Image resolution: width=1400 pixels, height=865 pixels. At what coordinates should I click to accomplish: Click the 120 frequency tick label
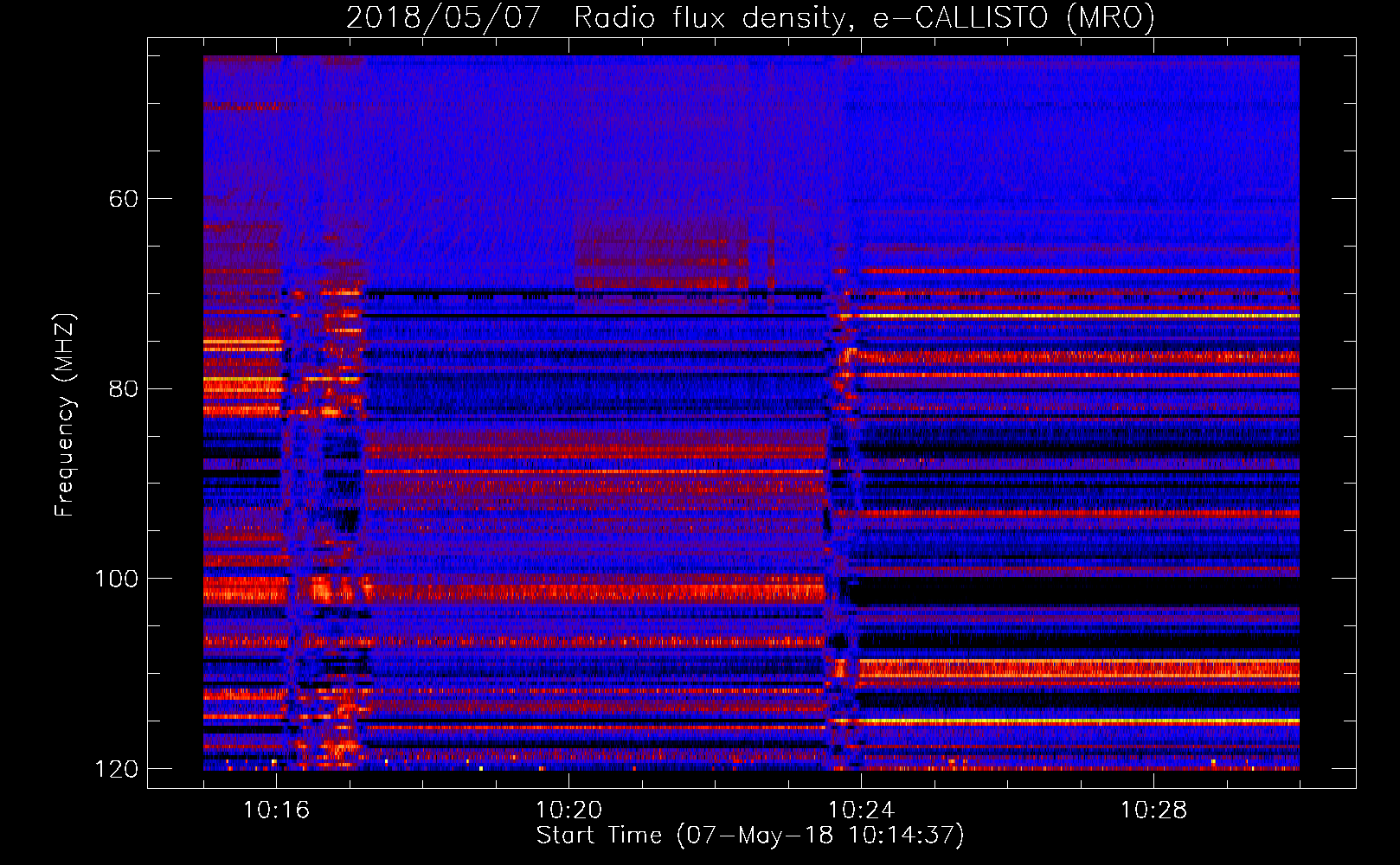pyautogui.click(x=115, y=769)
